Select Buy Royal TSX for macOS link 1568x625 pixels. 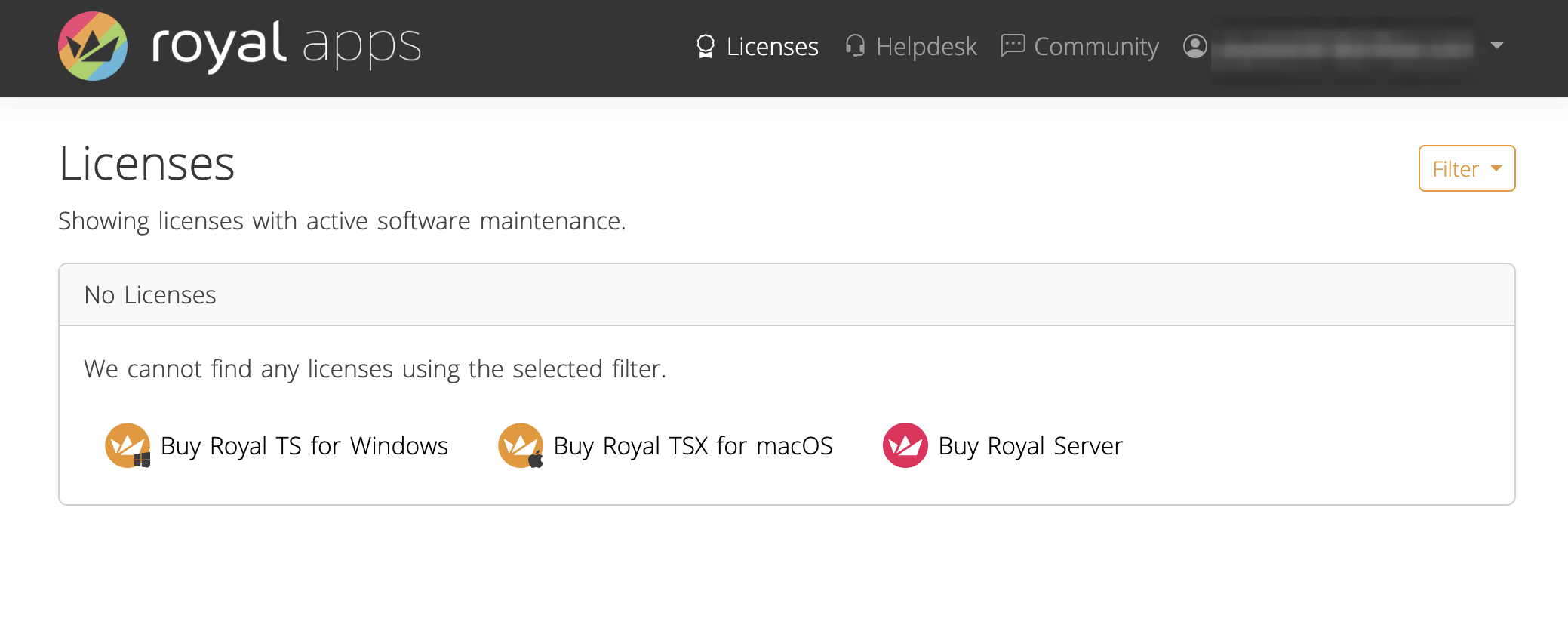693,446
